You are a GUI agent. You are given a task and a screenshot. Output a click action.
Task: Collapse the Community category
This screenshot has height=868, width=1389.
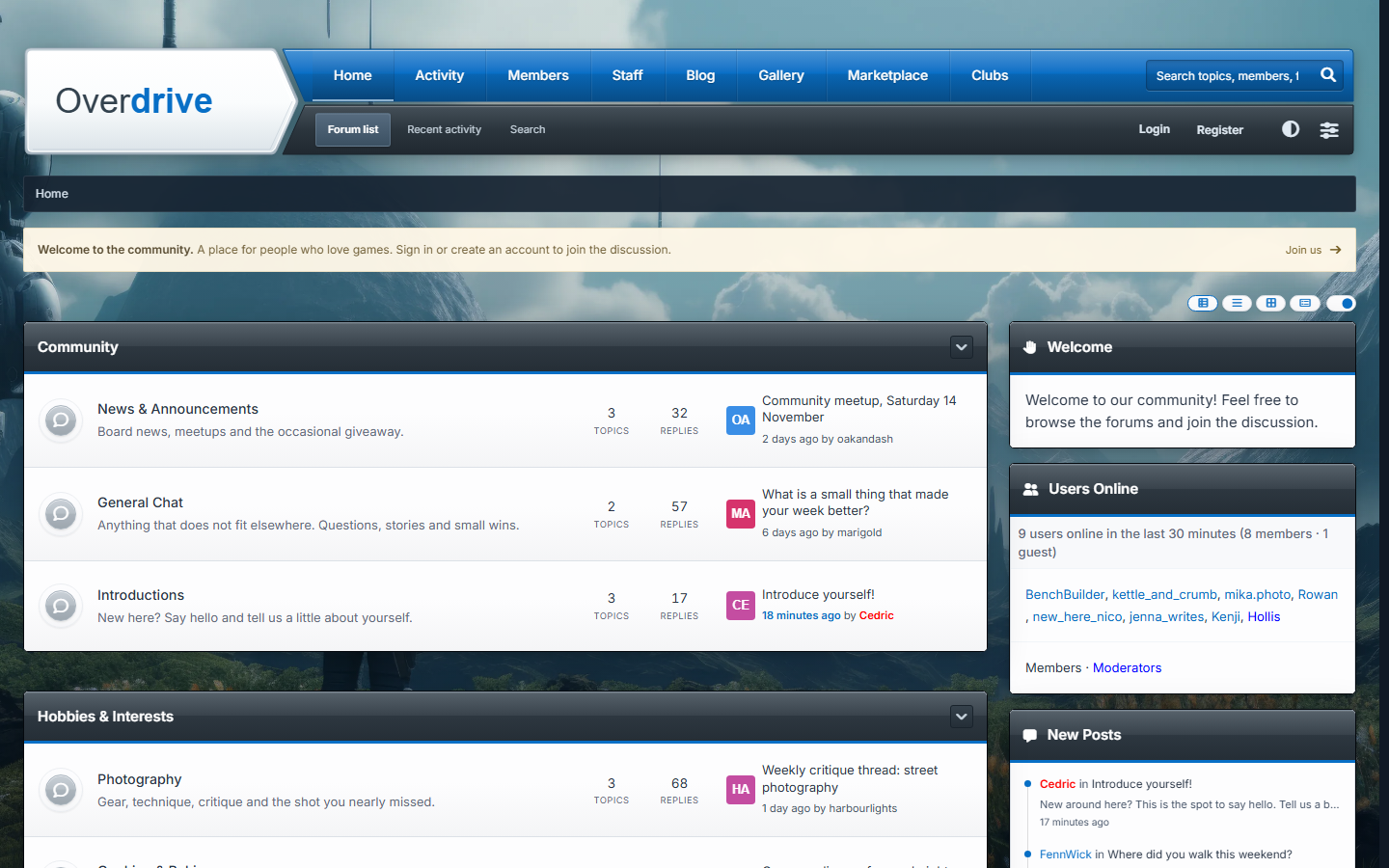click(x=962, y=347)
